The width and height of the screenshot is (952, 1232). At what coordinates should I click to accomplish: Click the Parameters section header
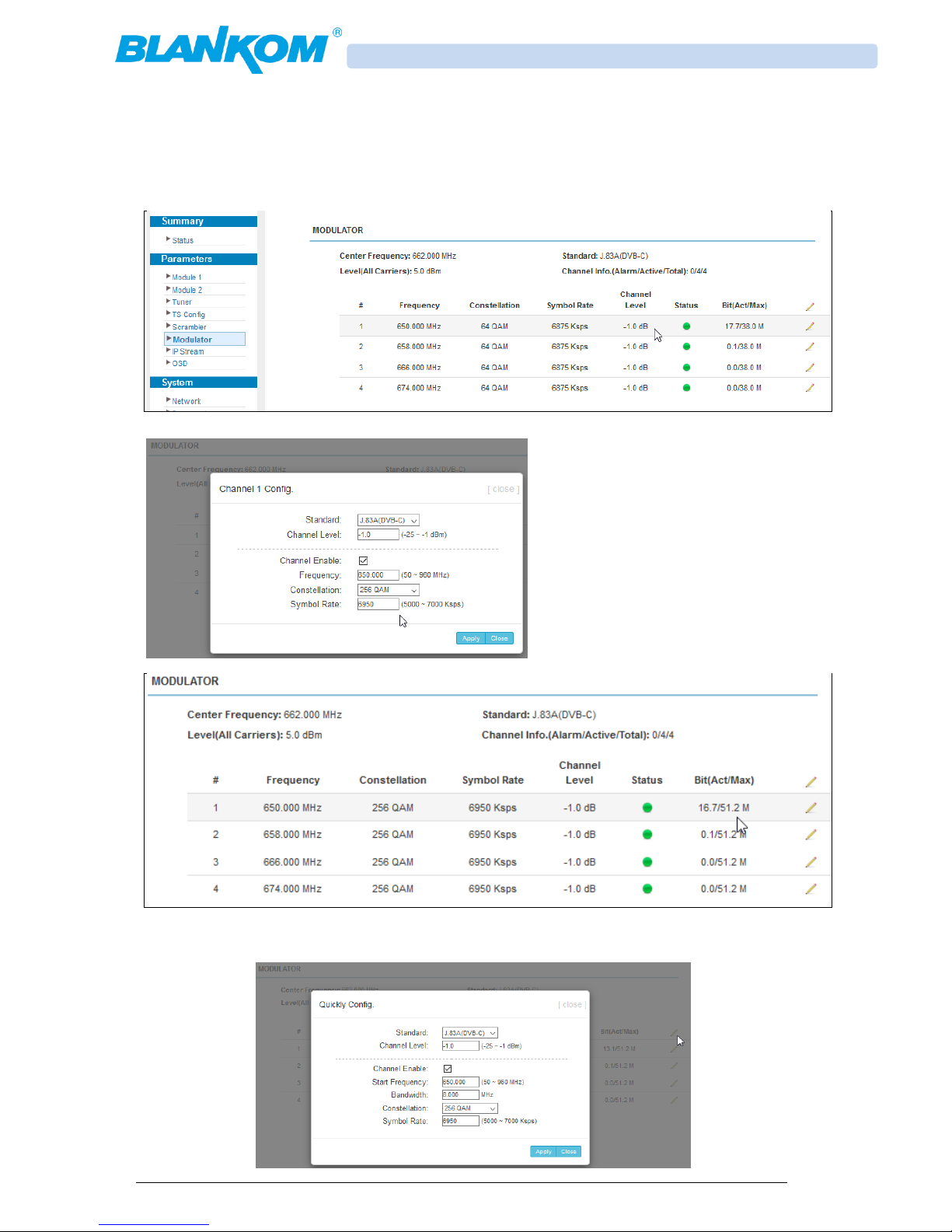click(x=204, y=259)
